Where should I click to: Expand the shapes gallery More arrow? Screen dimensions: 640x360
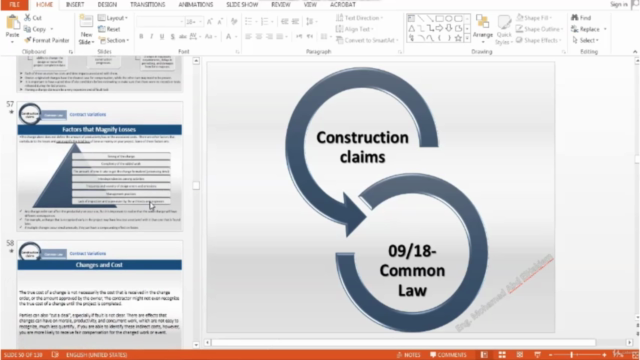[x=467, y=38]
